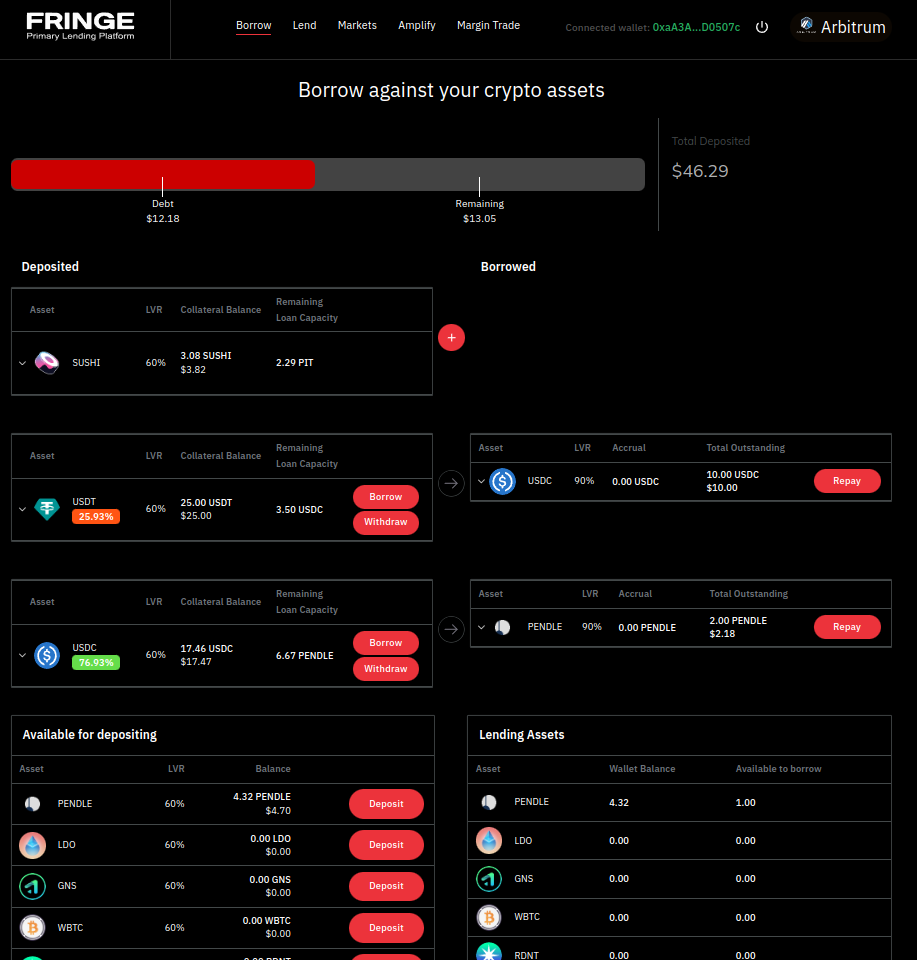Click 3.08 SUSHI collateral balance

(206, 356)
